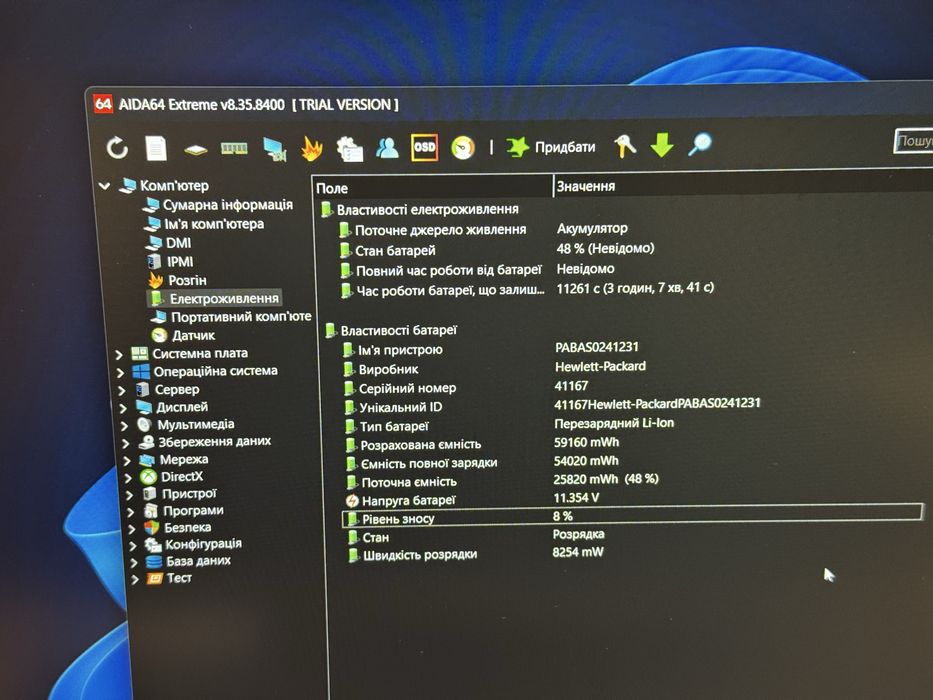933x700 pixels.
Task: Open the База даних tree category
Action: (x=188, y=561)
